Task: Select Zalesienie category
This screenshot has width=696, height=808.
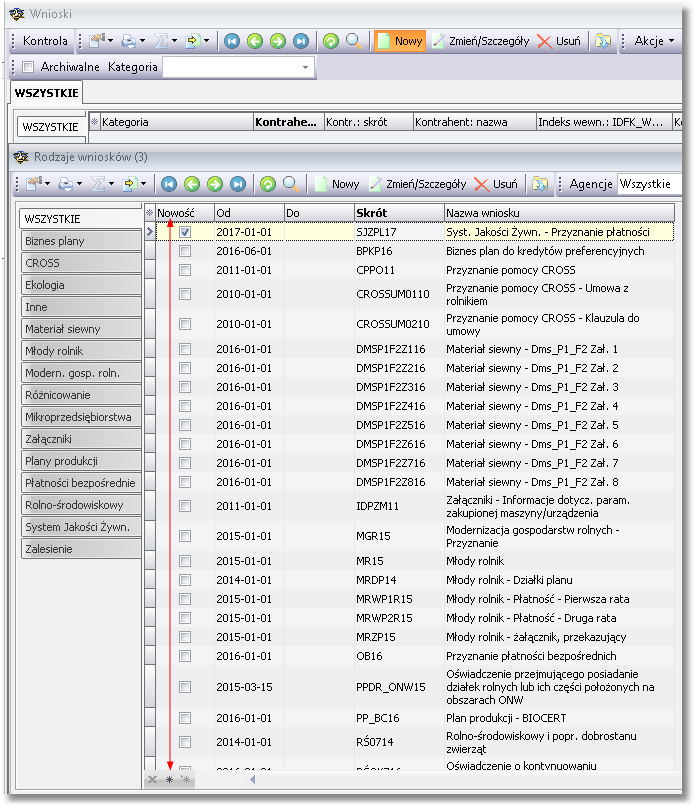Action: click(81, 549)
